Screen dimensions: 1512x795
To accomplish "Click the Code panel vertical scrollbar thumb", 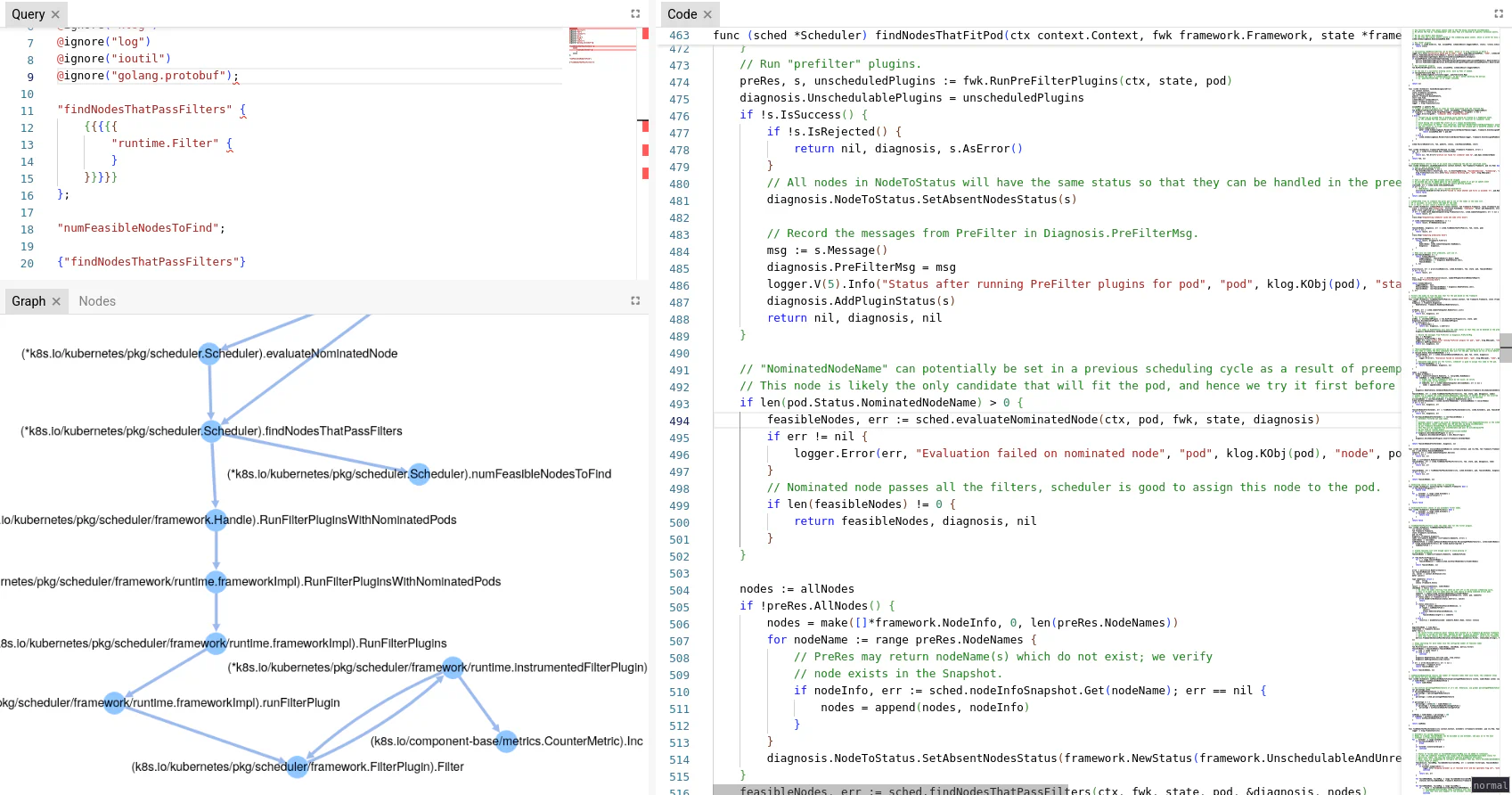I will tap(1506, 348).
